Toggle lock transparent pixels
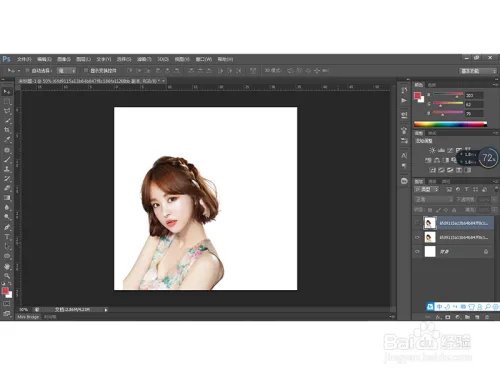Viewport: 500px width, 375px height. click(x=430, y=210)
